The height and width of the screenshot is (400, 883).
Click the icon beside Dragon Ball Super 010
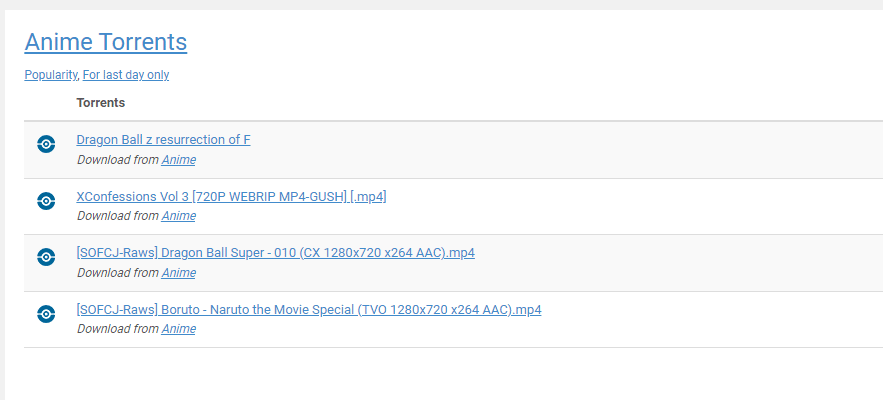(x=46, y=257)
